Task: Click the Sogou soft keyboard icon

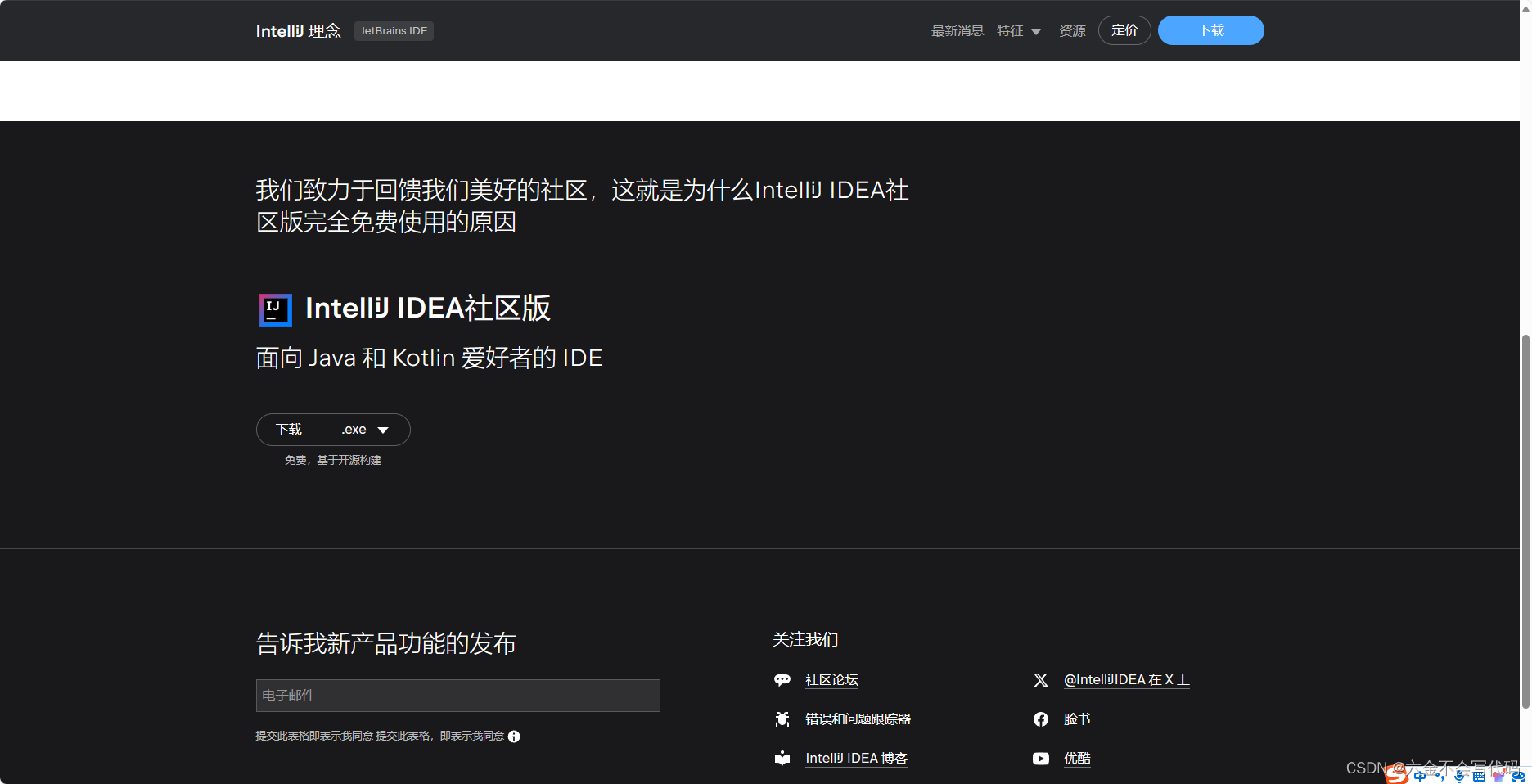Action: pos(1479,776)
